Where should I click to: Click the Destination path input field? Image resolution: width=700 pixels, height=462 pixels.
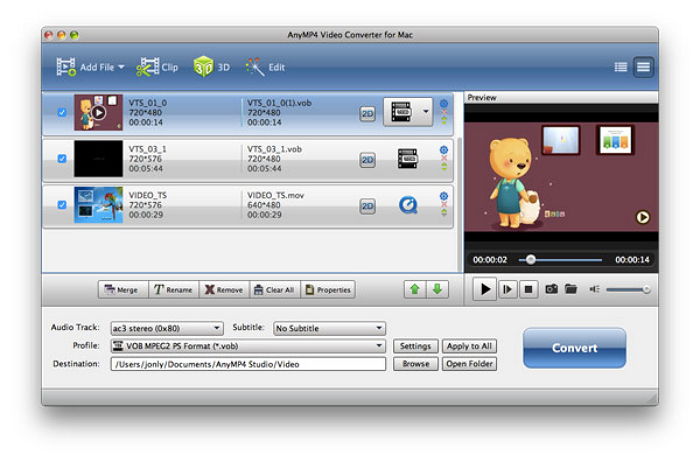coord(248,364)
